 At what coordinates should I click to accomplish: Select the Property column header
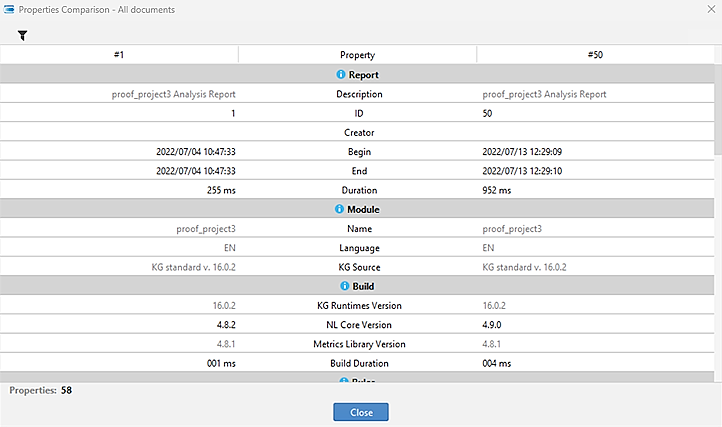(x=357, y=55)
